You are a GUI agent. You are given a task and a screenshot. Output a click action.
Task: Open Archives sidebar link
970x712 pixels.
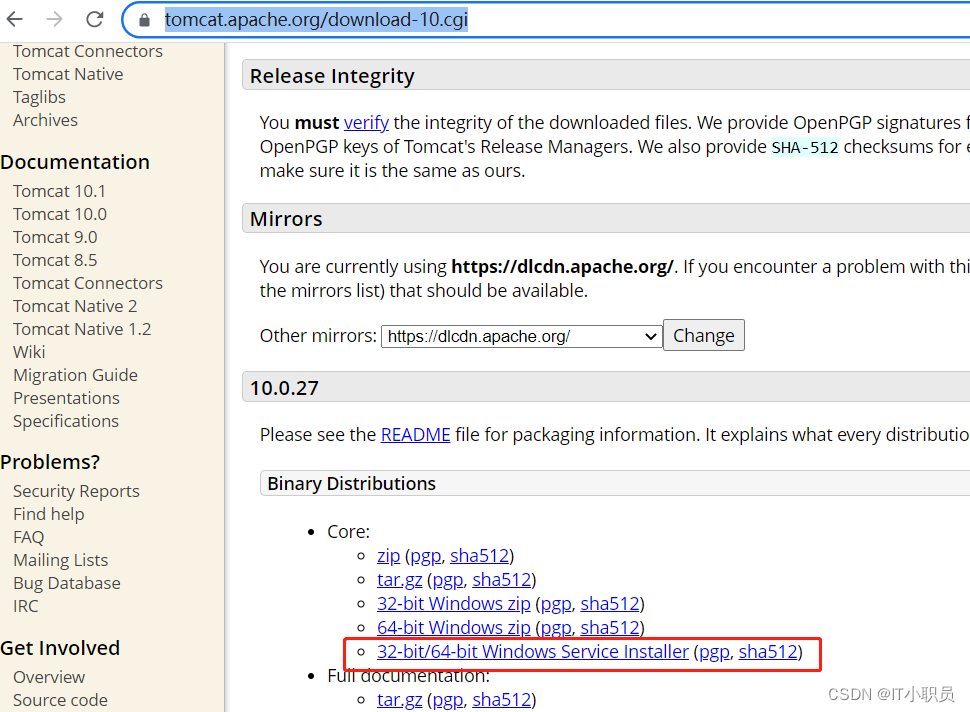[x=45, y=120]
